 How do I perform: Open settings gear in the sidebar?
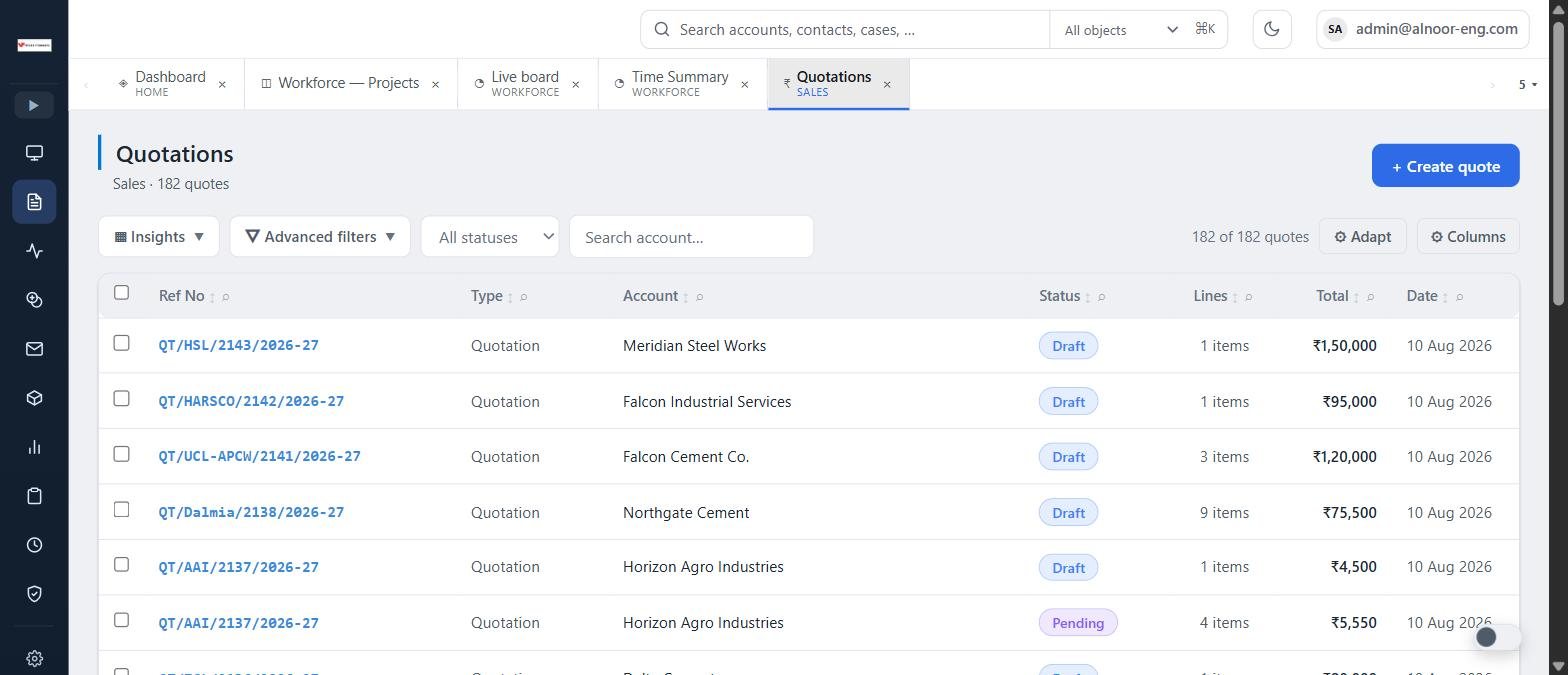coord(34,658)
